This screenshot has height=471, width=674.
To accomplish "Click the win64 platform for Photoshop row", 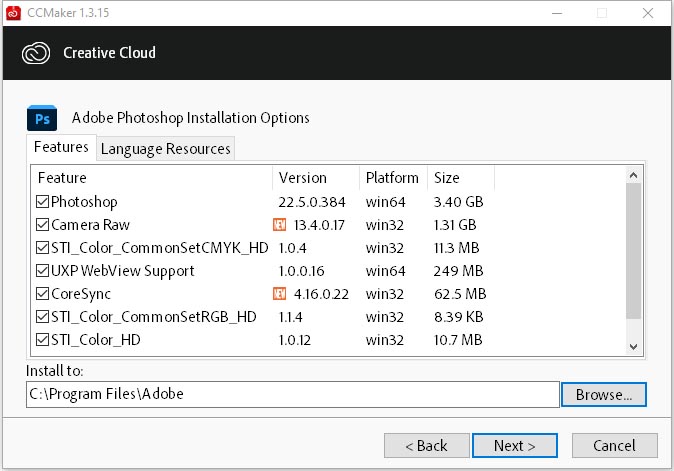I will (x=385, y=202).
